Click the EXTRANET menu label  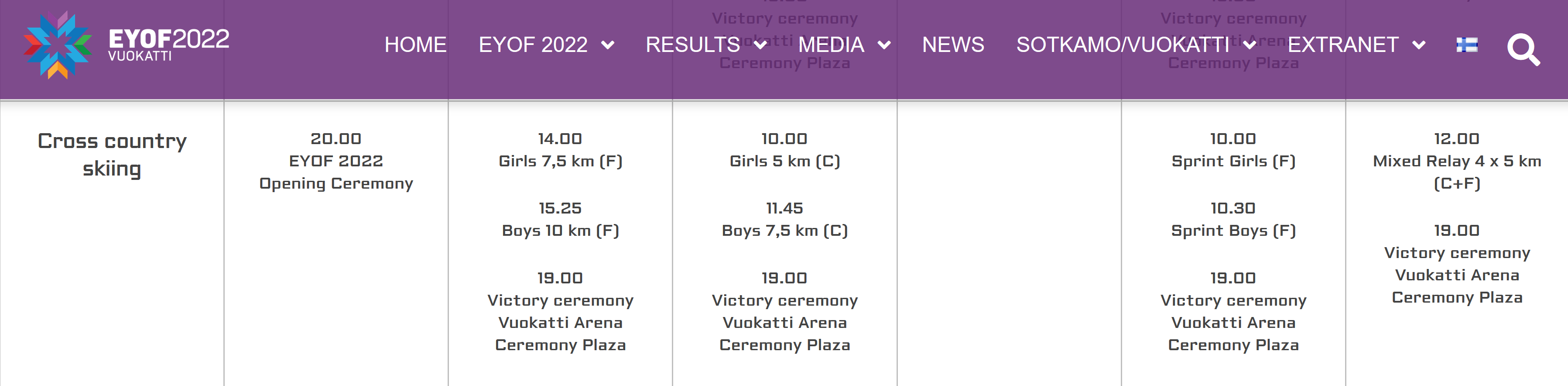click(x=1343, y=45)
